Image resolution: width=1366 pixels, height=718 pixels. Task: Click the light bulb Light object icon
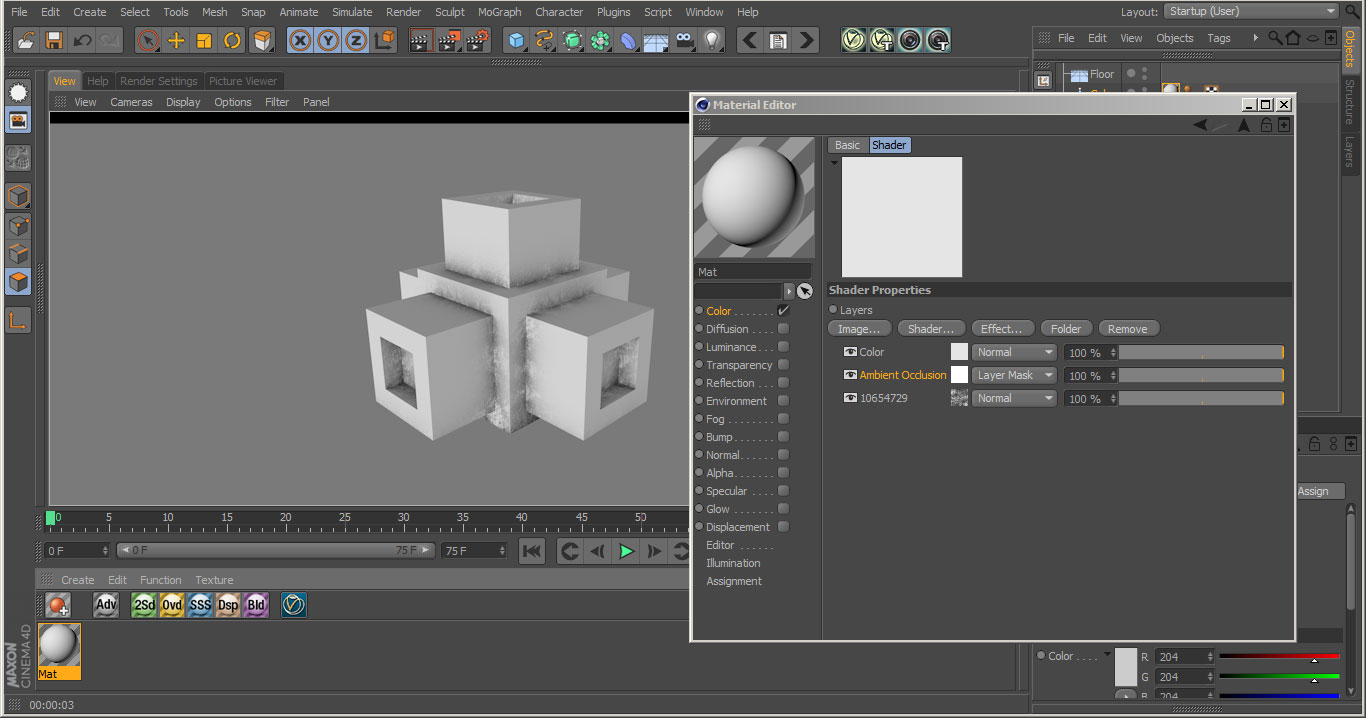(711, 41)
